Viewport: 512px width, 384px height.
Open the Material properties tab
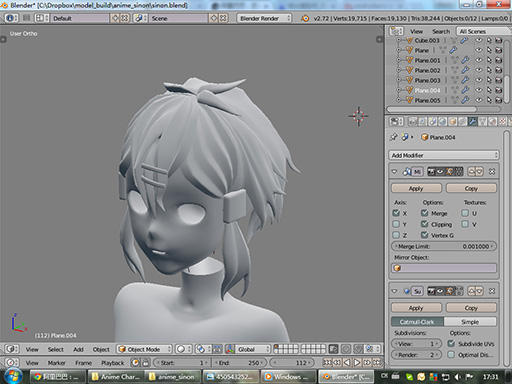click(492, 122)
